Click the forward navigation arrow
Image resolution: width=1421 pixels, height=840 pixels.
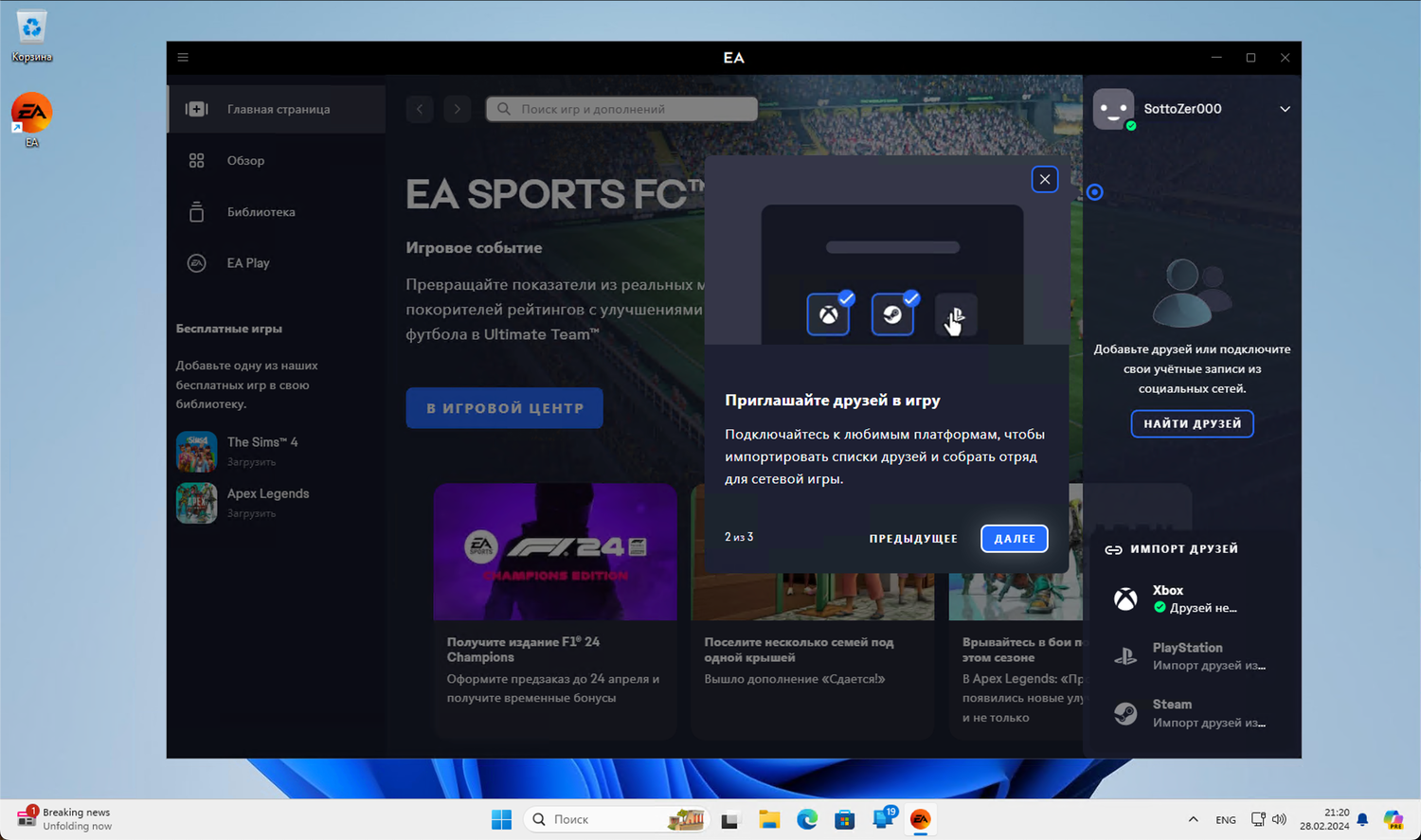458,109
